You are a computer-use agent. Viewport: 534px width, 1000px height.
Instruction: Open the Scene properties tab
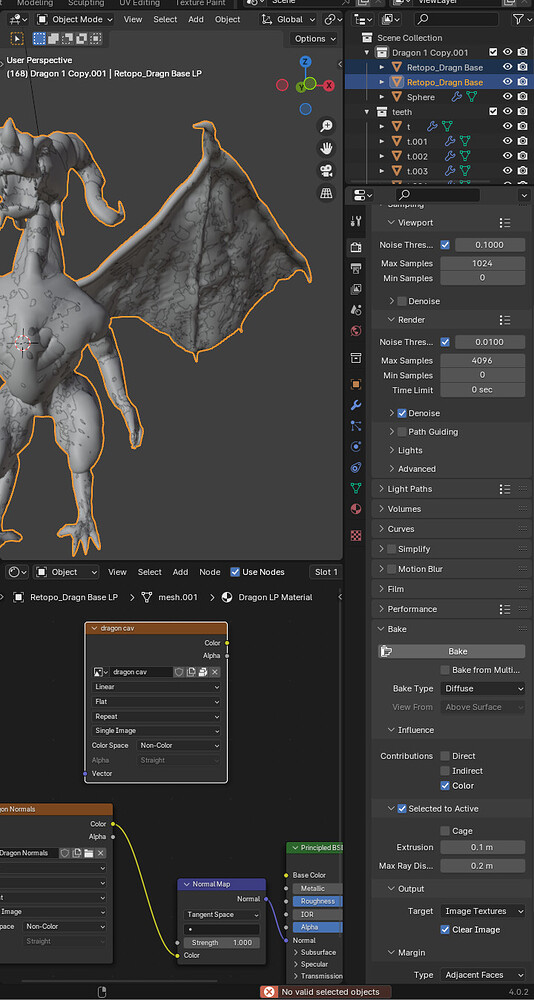(x=356, y=310)
